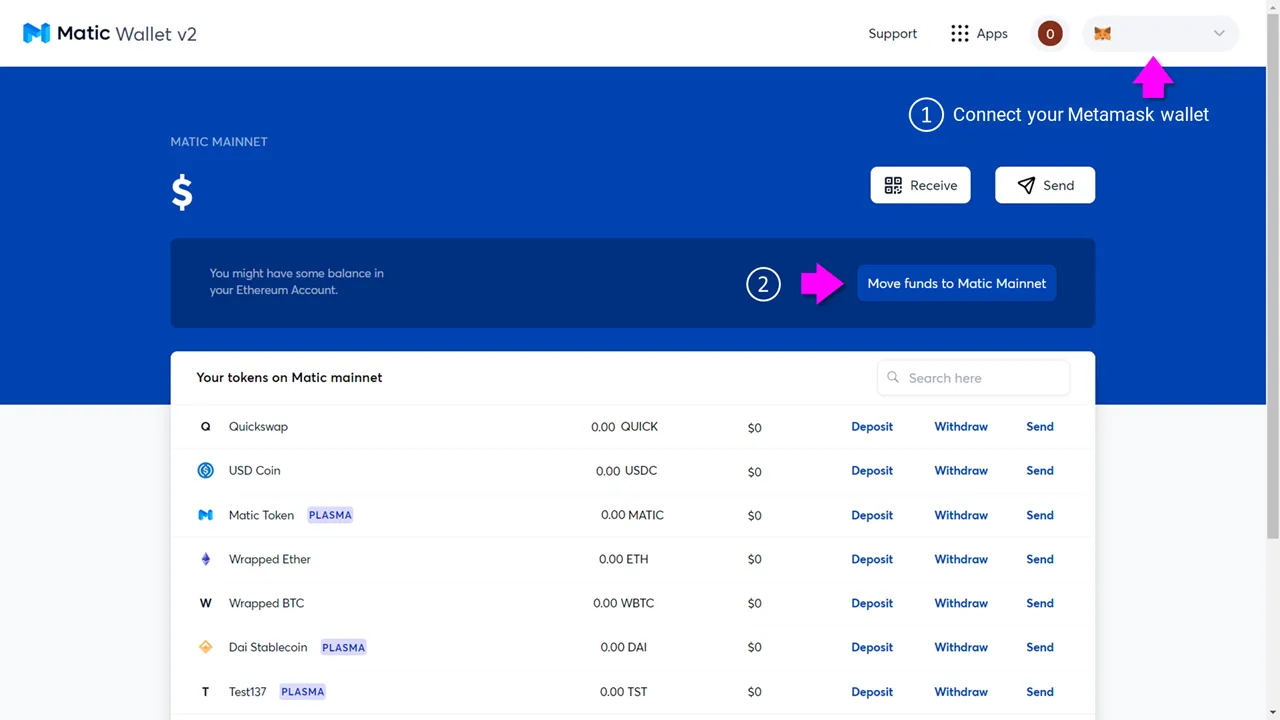Click the 0.00 TST balance

click(x=624, y=692)
